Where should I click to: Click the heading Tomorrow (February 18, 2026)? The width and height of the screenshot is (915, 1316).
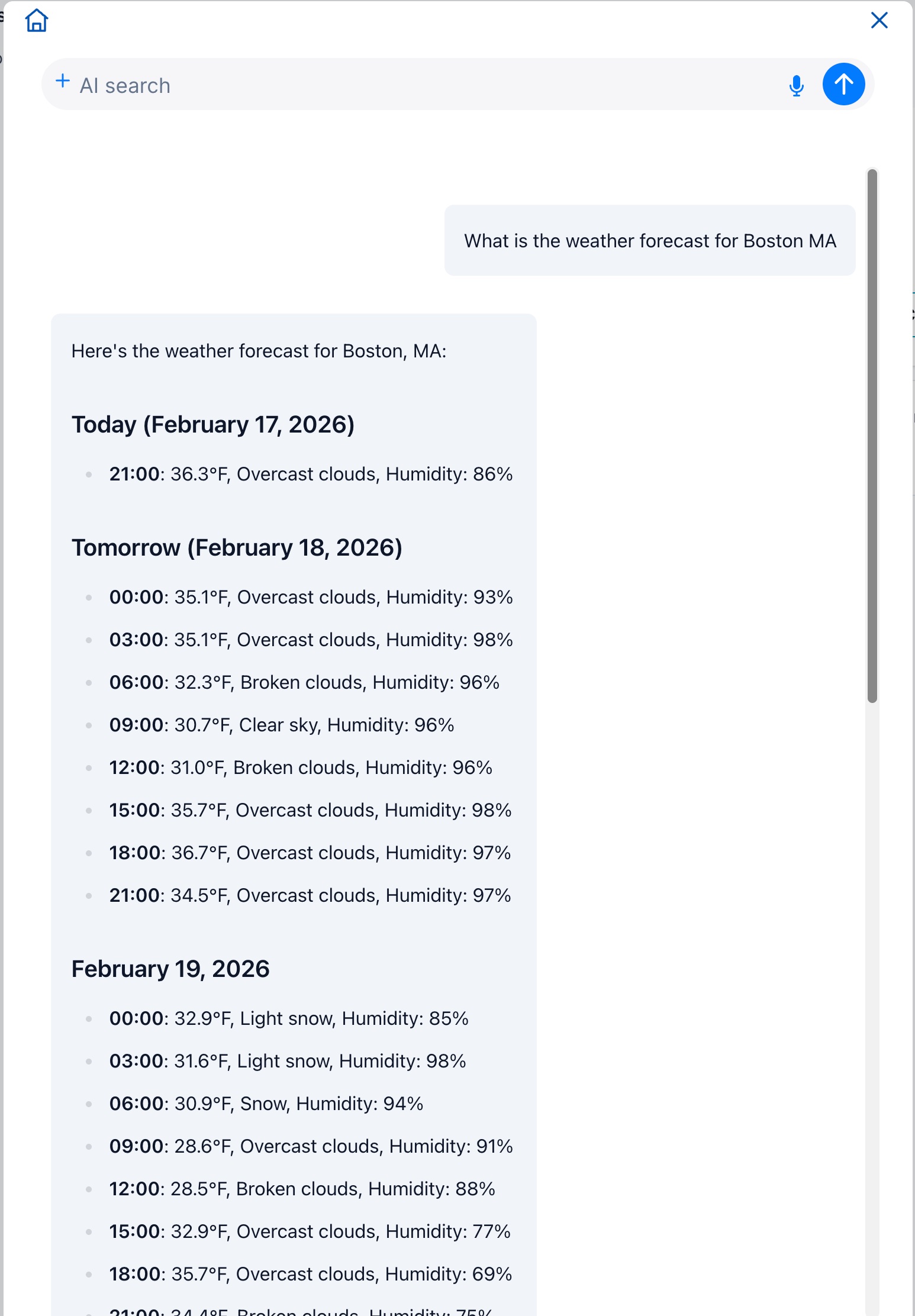tap(238, 547)
